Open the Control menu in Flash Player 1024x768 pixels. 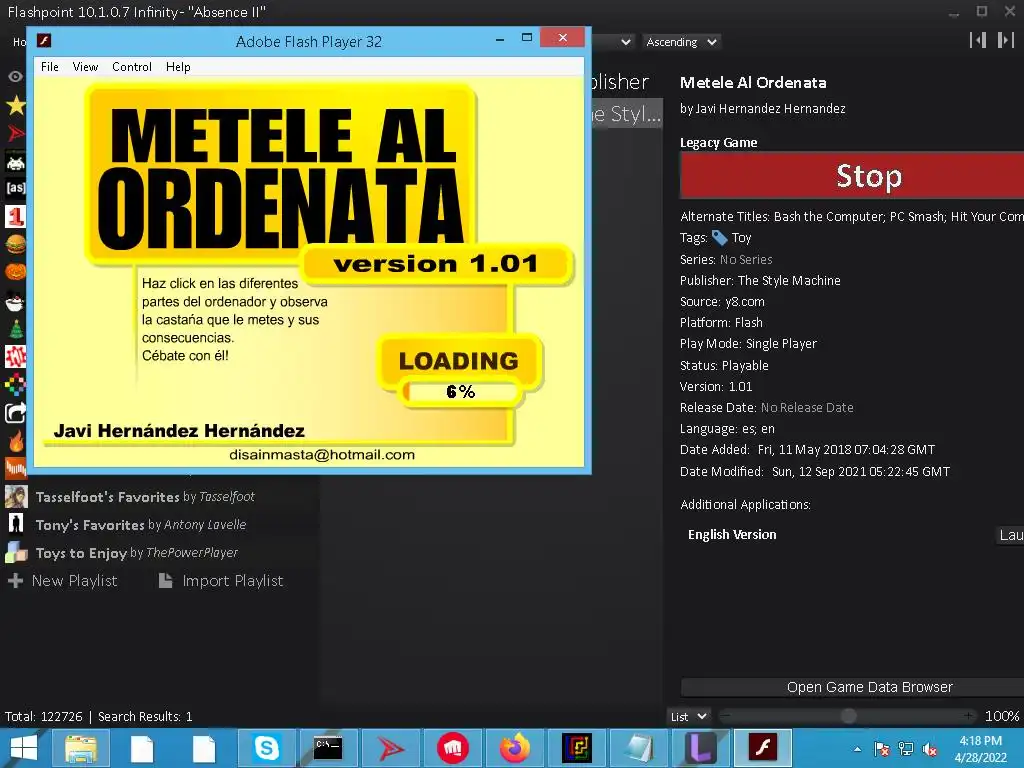tap(132, 67)
